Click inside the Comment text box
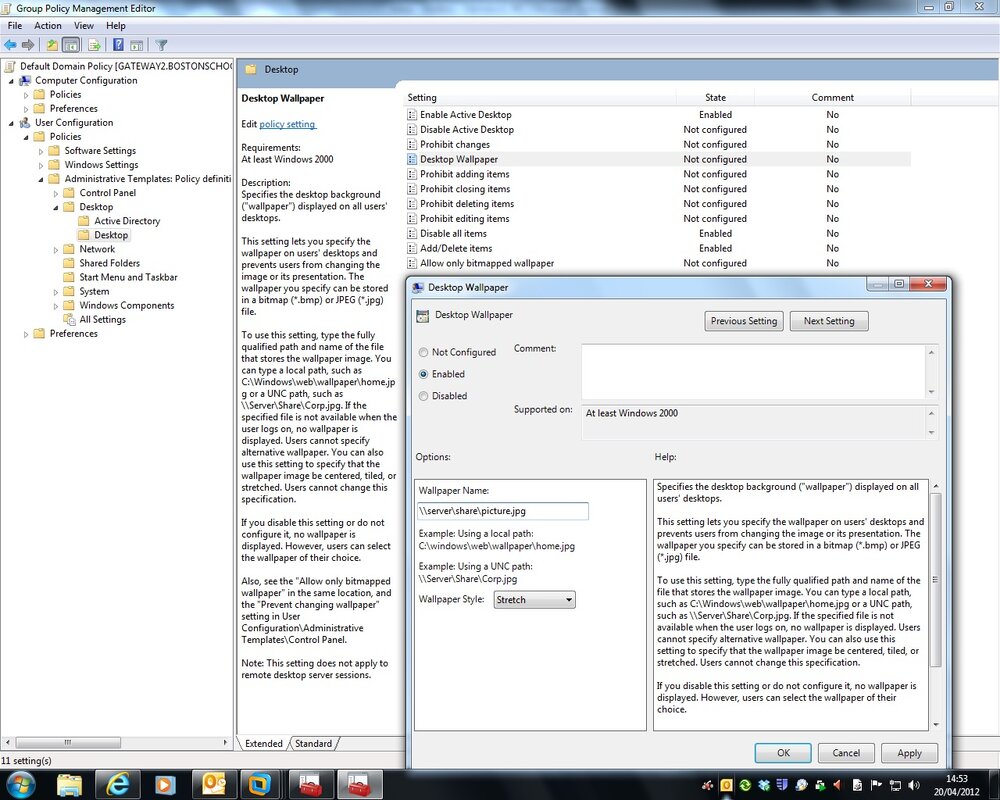The height and width of the screenshot is (800, 1000). pyautogui.click(x=754, y=372)
